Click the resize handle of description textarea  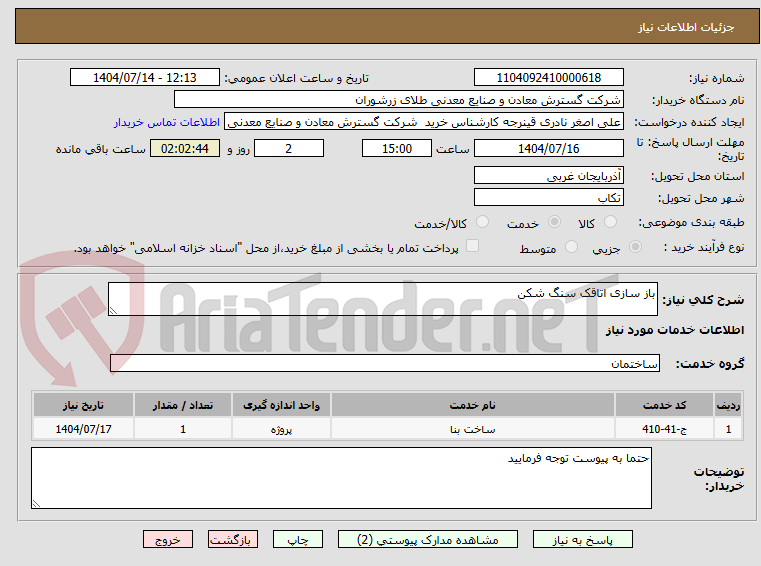pos(113,311)
